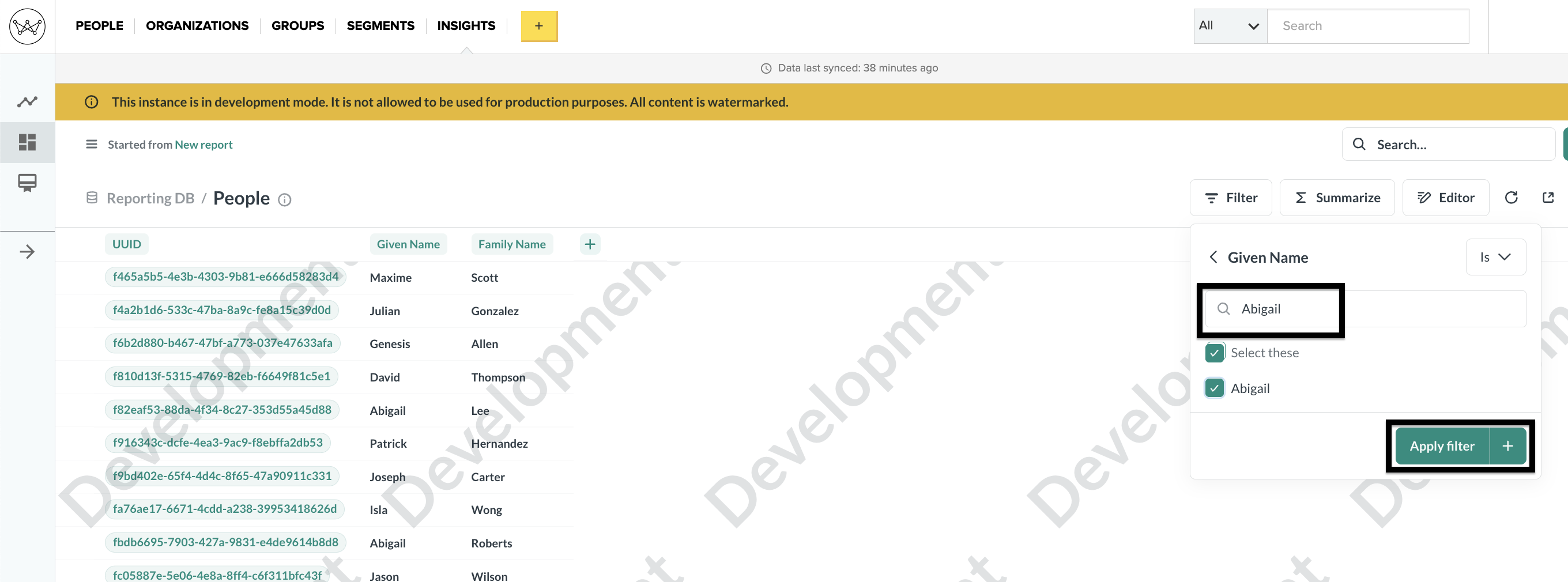Select the INSIGHTS tab
Viewport: 1568px width, 582px height.
point(466,26)
